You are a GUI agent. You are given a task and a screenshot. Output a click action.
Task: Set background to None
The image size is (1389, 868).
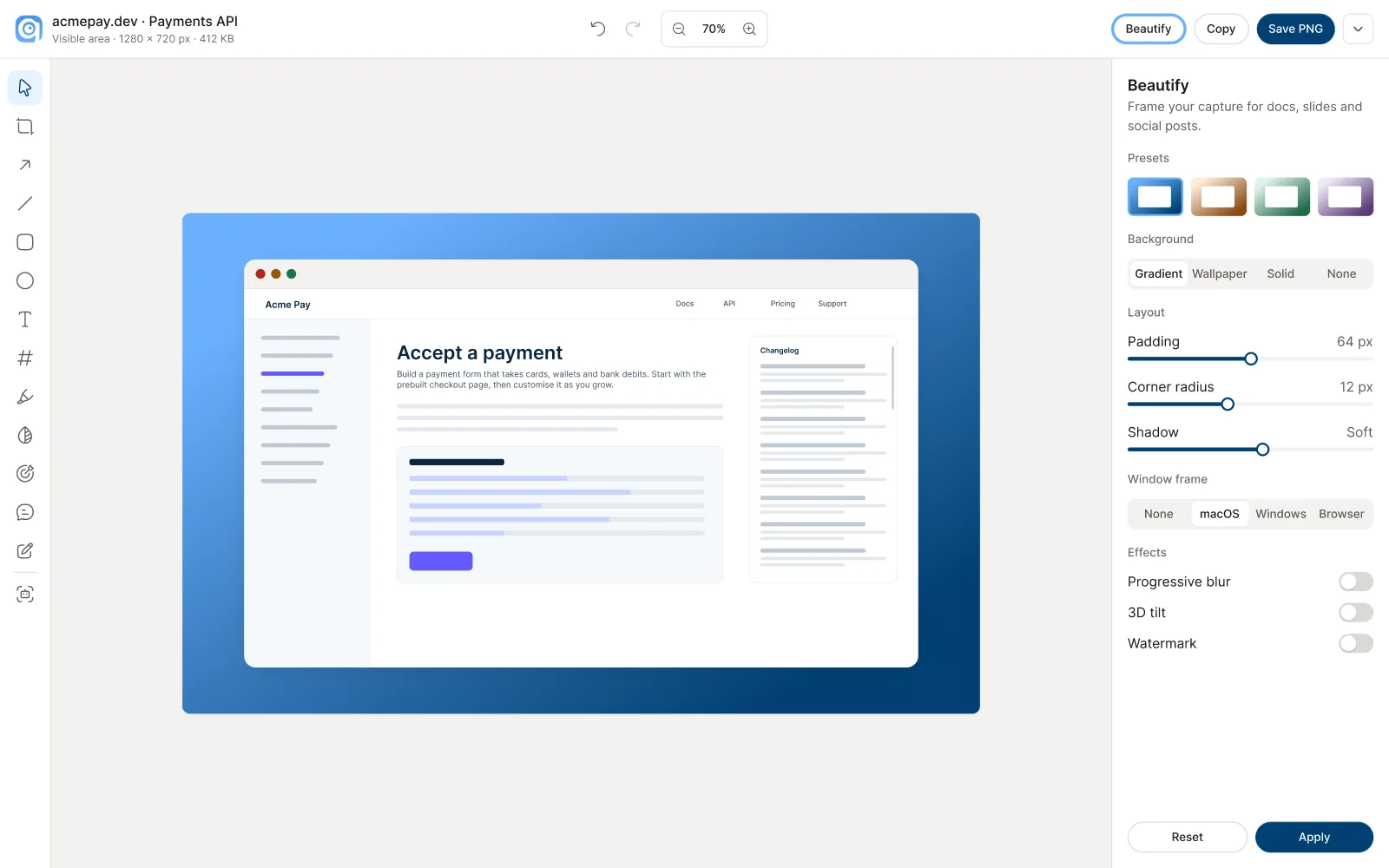point(1341,273)
